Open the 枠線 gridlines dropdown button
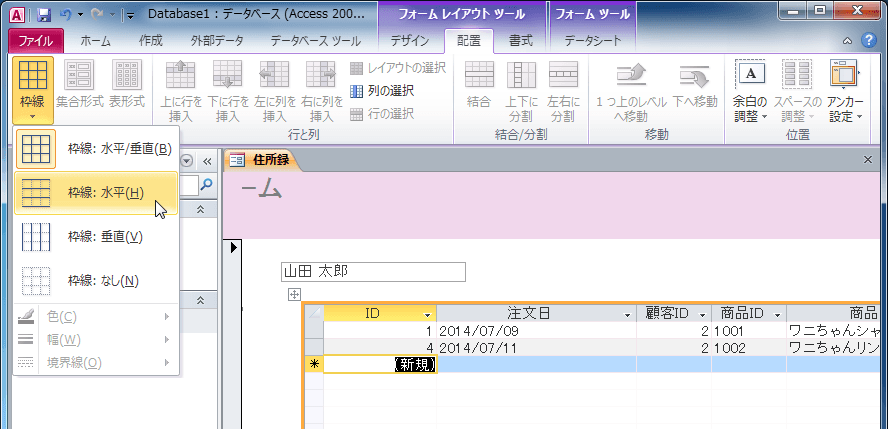 click(x=33, y=91)
